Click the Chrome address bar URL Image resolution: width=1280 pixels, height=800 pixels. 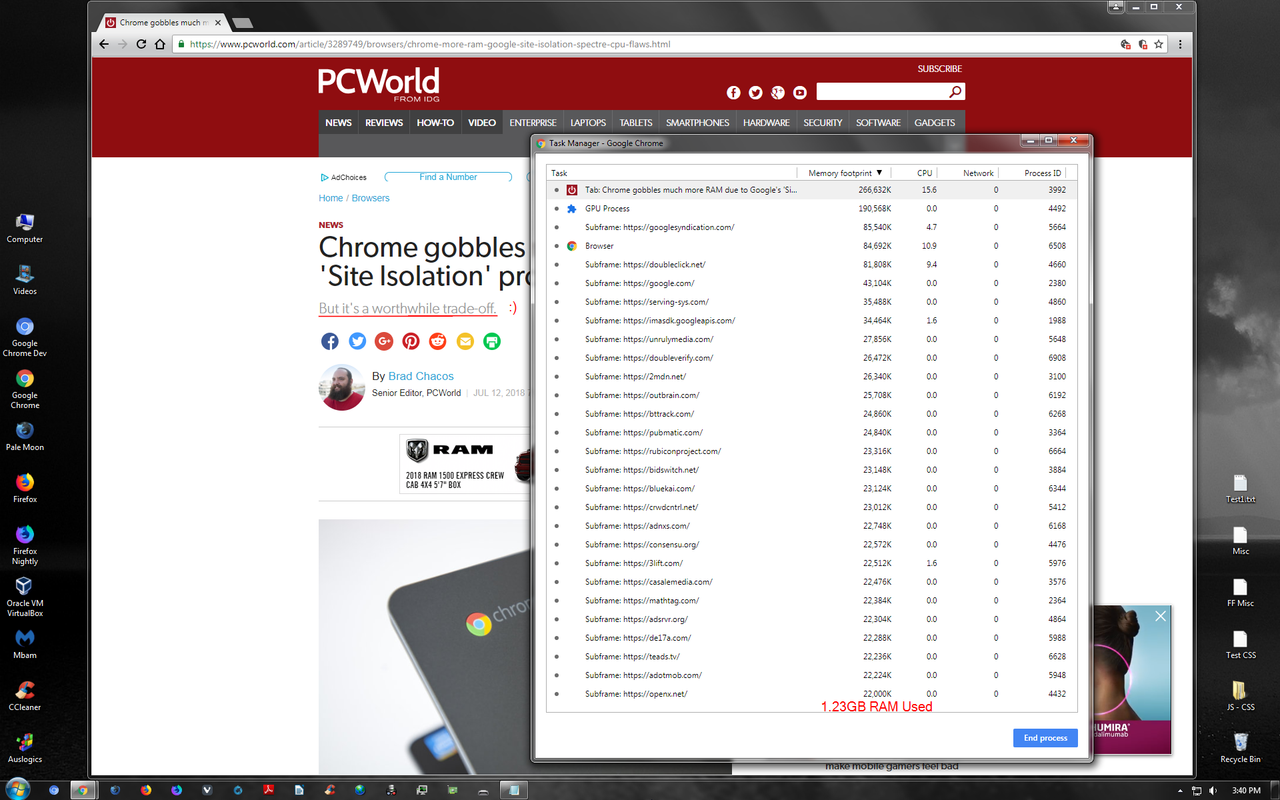pos(430,44)
